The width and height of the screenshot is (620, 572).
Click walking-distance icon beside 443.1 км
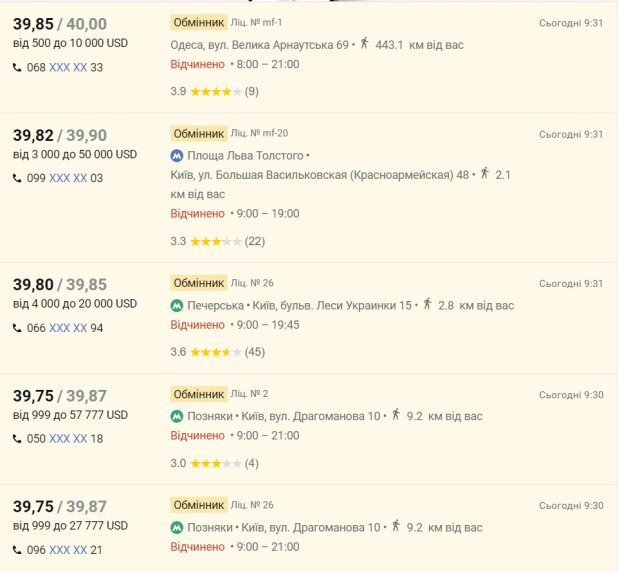tap(365, 44)
